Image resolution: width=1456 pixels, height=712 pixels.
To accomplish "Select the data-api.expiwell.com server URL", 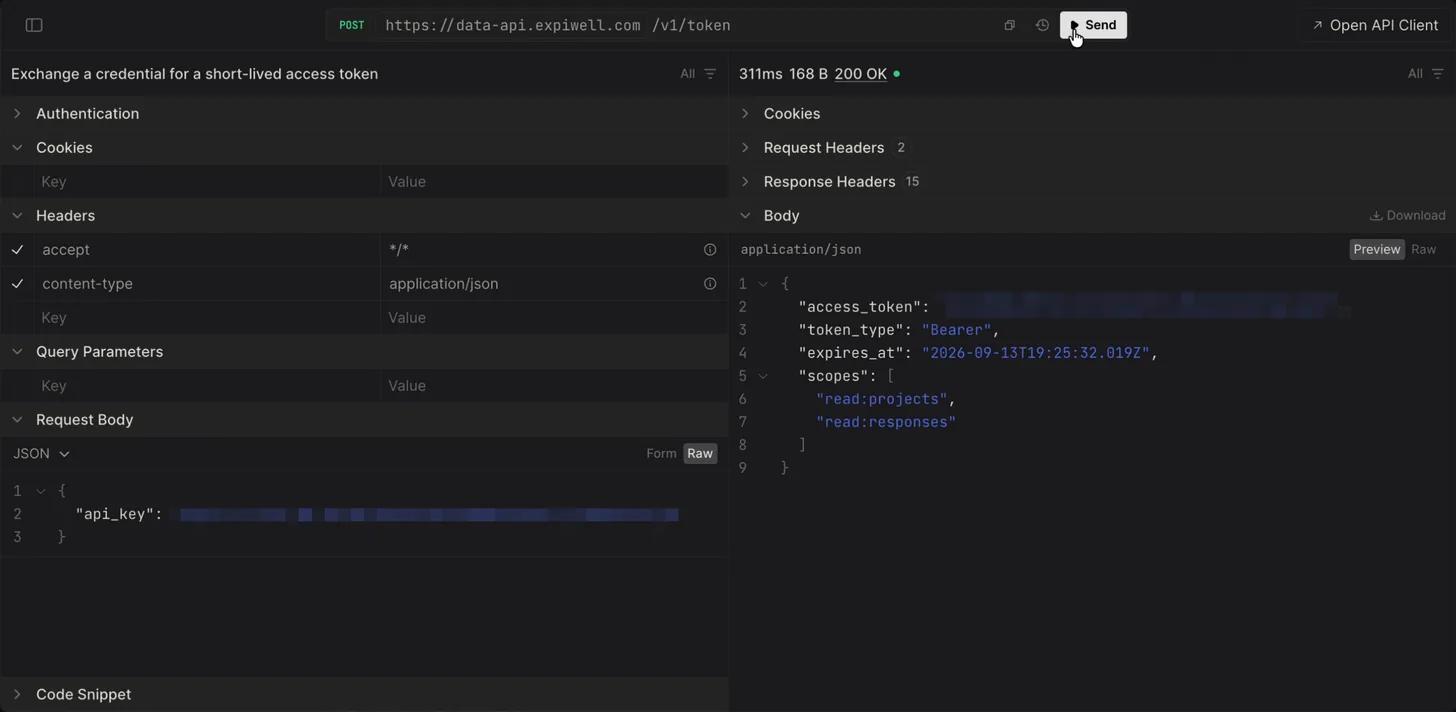I will (x=512, y=25).
